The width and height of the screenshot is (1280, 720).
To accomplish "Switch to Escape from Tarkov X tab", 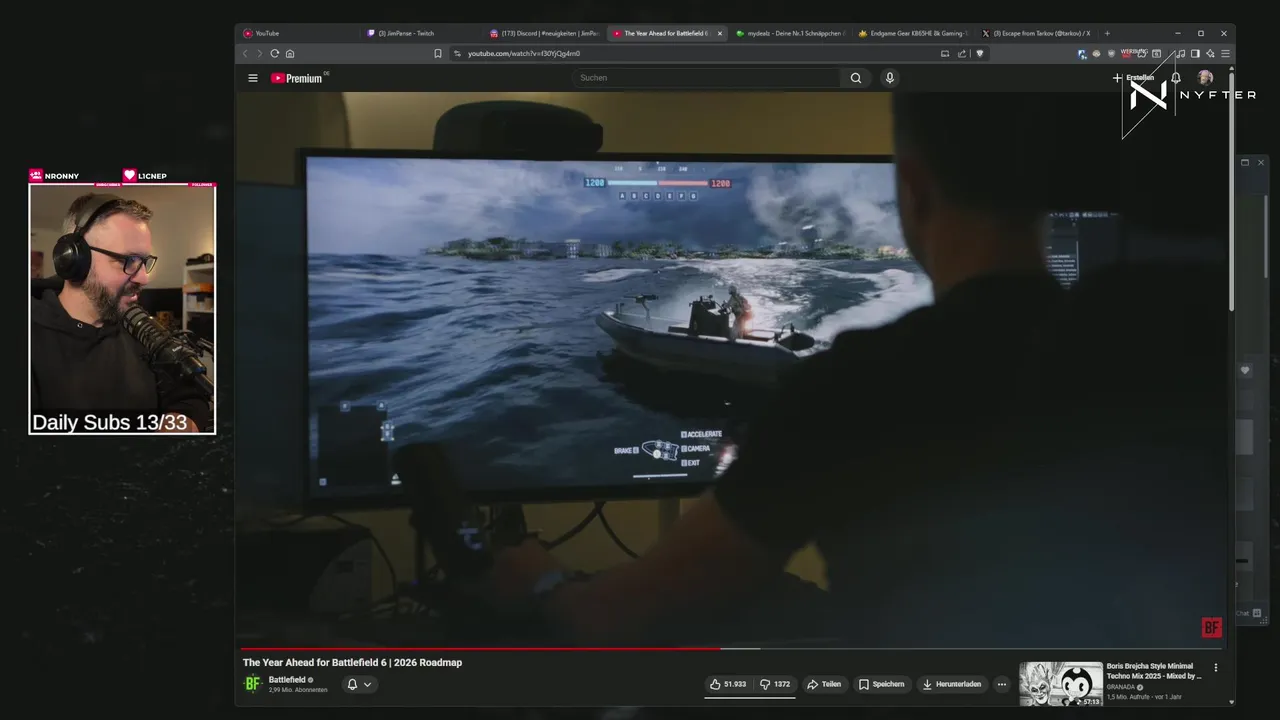I will tap(1036, 33).
